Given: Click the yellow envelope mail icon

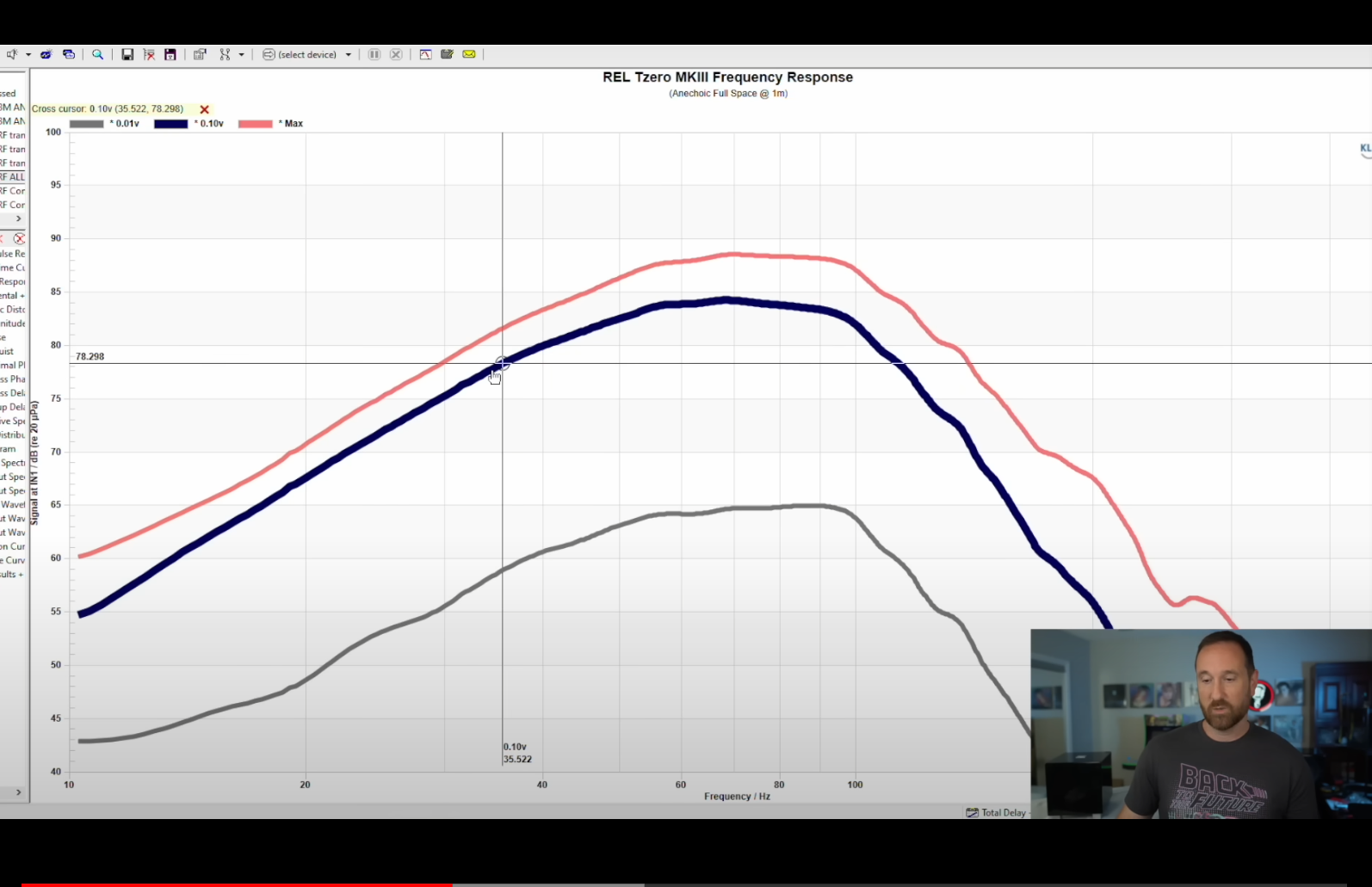Looking at the screenshot, I should 469,54.
